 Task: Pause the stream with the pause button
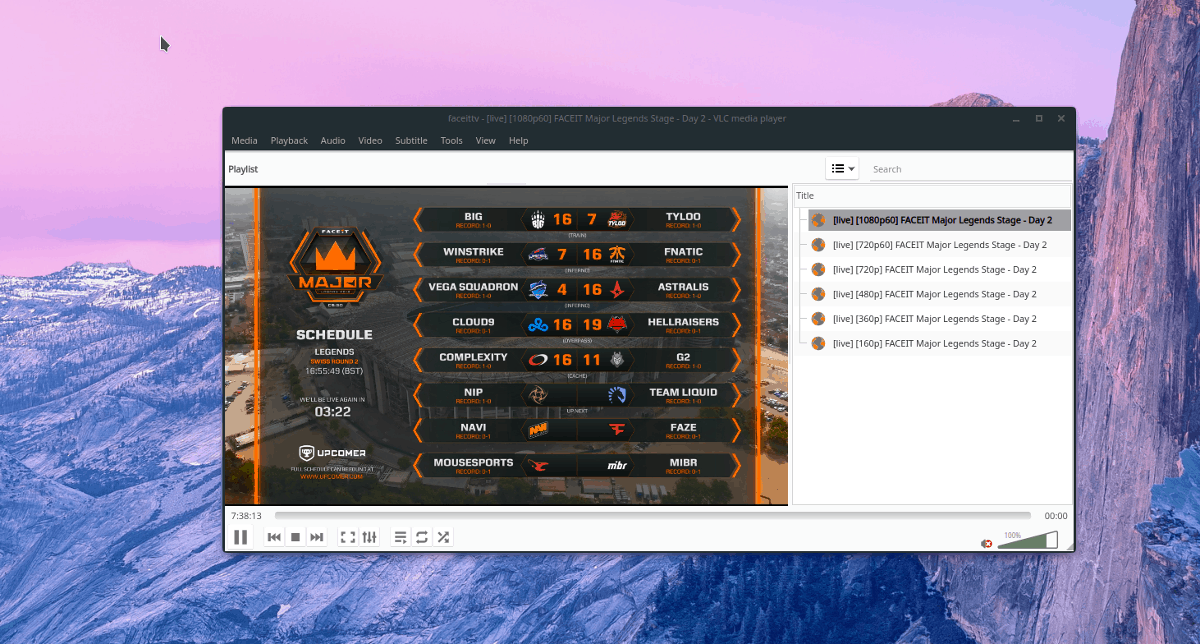(241, 537)
